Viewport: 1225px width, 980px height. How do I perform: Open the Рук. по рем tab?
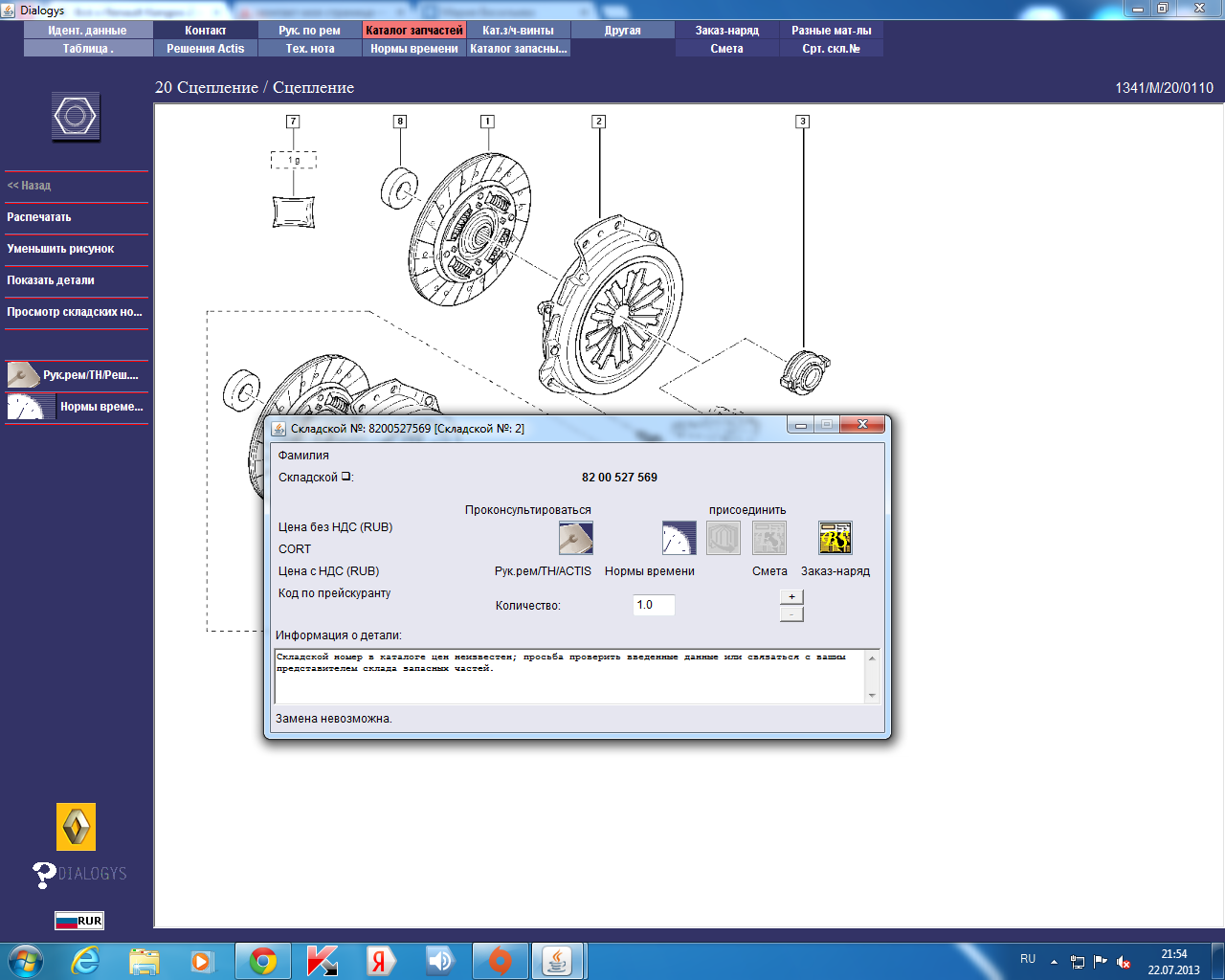point(310,31)
